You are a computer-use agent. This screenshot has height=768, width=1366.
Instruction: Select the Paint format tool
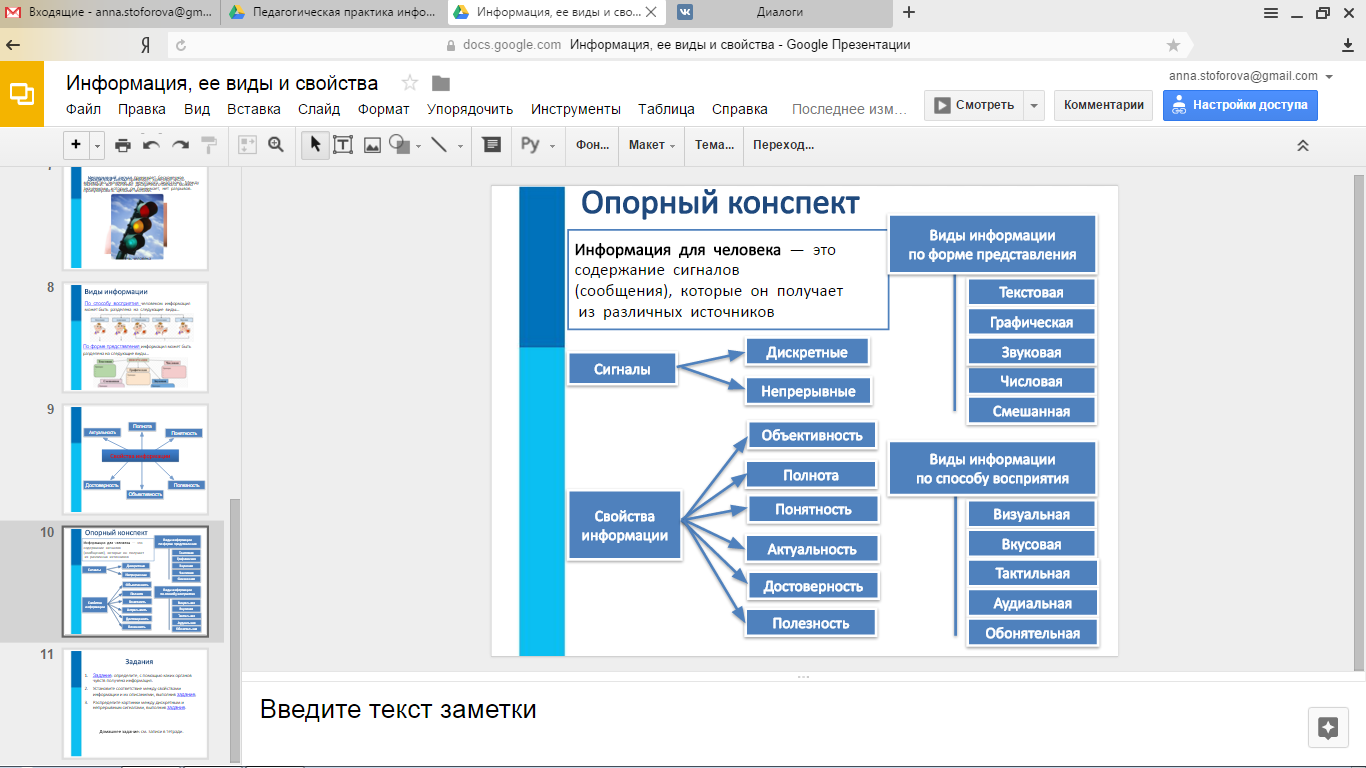click(x=209, y=145)
